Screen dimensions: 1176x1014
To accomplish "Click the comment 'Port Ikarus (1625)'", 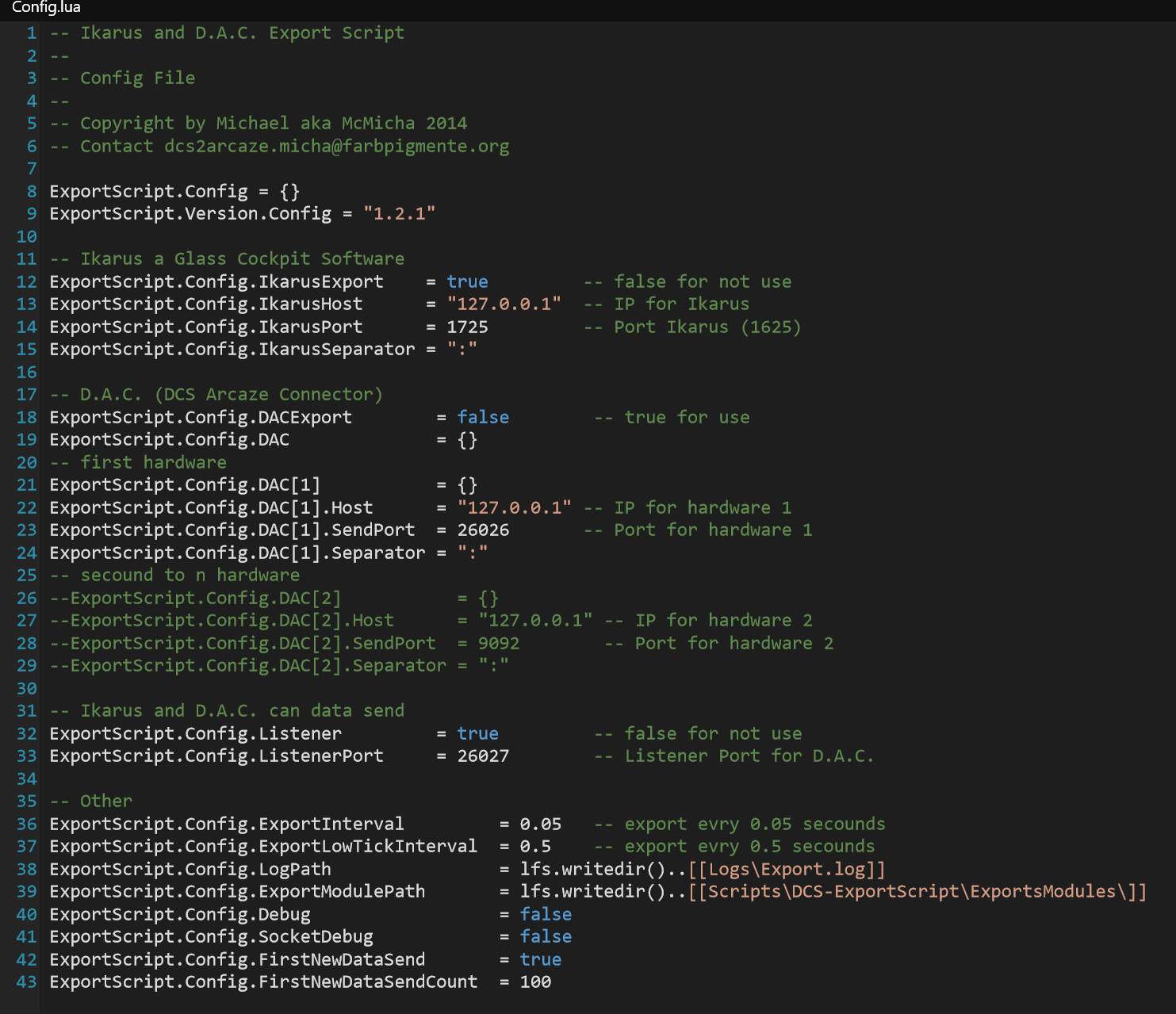I will click(707, 327).
